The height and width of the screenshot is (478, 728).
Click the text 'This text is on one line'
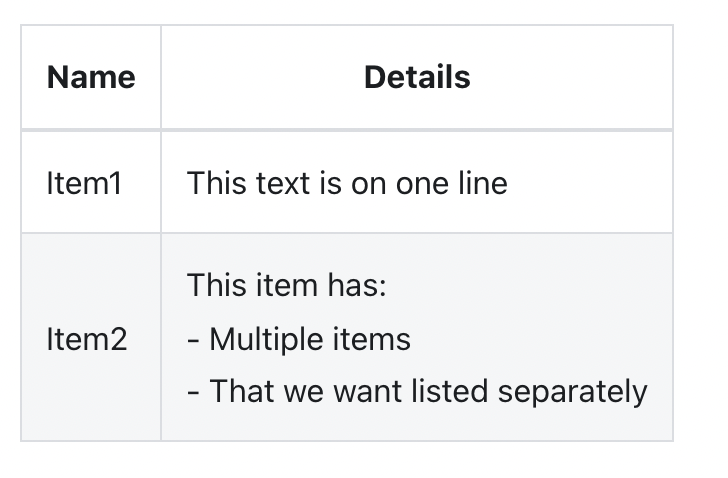click(x=347, y=183)
